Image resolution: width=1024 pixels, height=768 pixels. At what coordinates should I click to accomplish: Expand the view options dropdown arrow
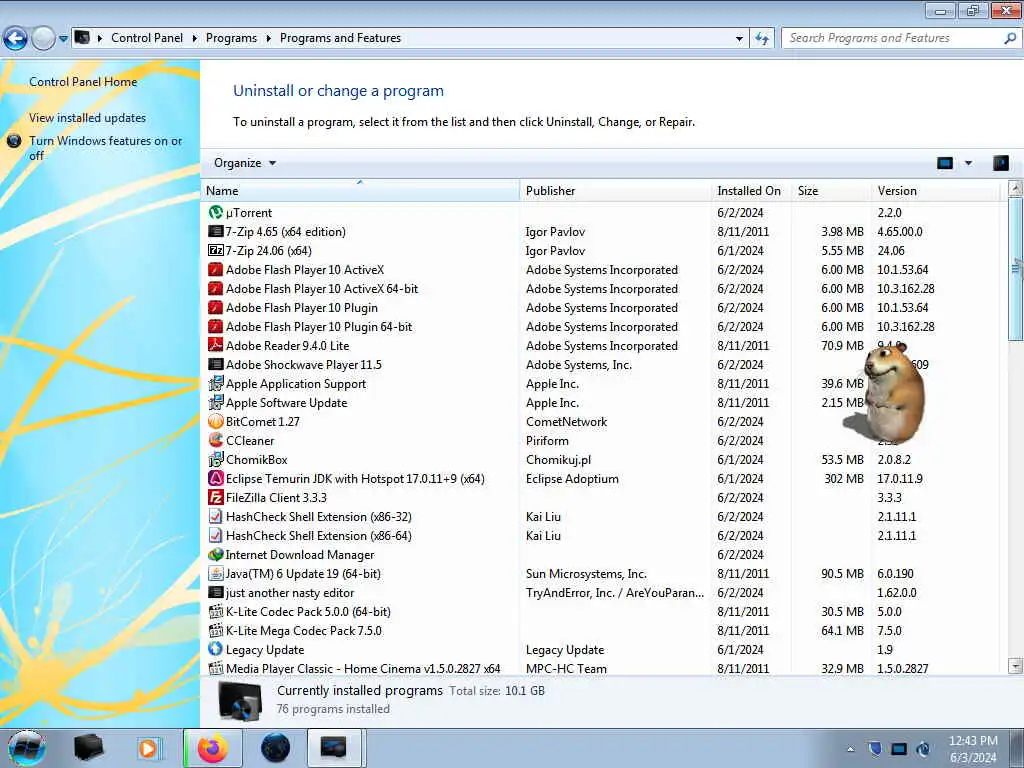pos(968,163)
